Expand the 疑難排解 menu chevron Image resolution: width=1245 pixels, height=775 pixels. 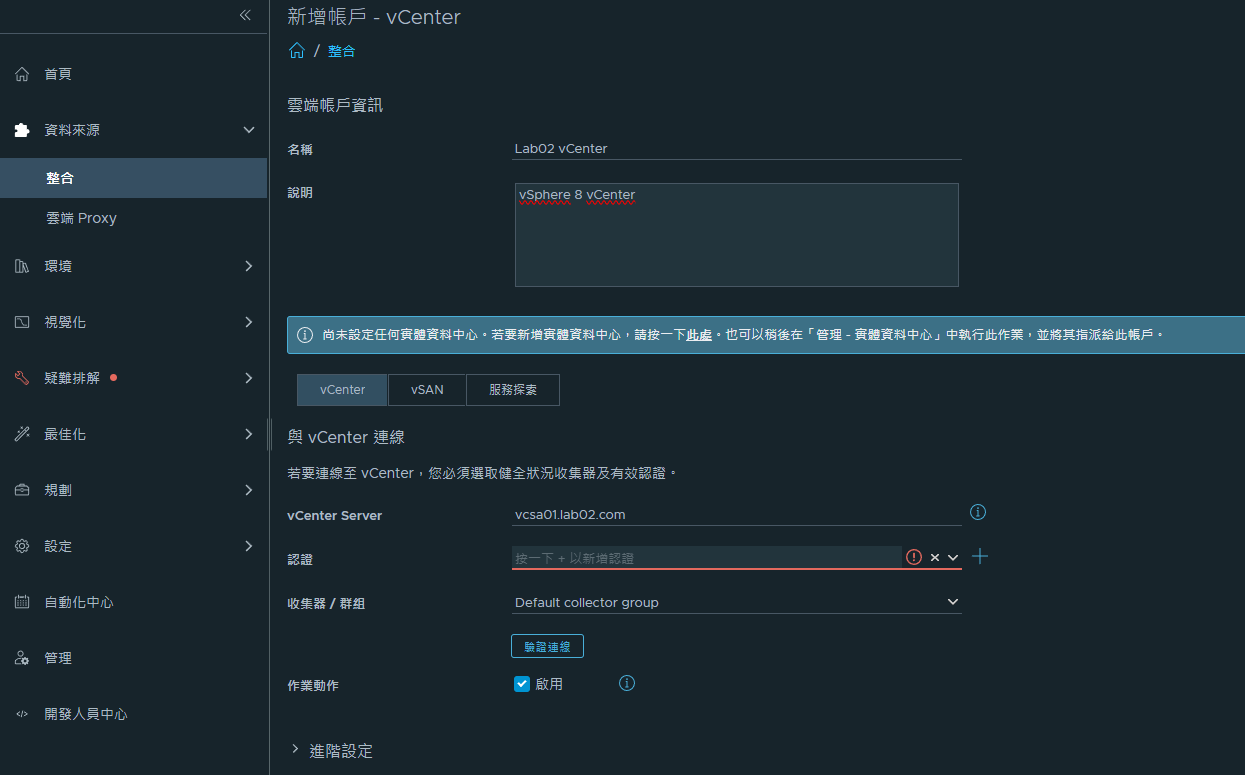tap(249, 378)
